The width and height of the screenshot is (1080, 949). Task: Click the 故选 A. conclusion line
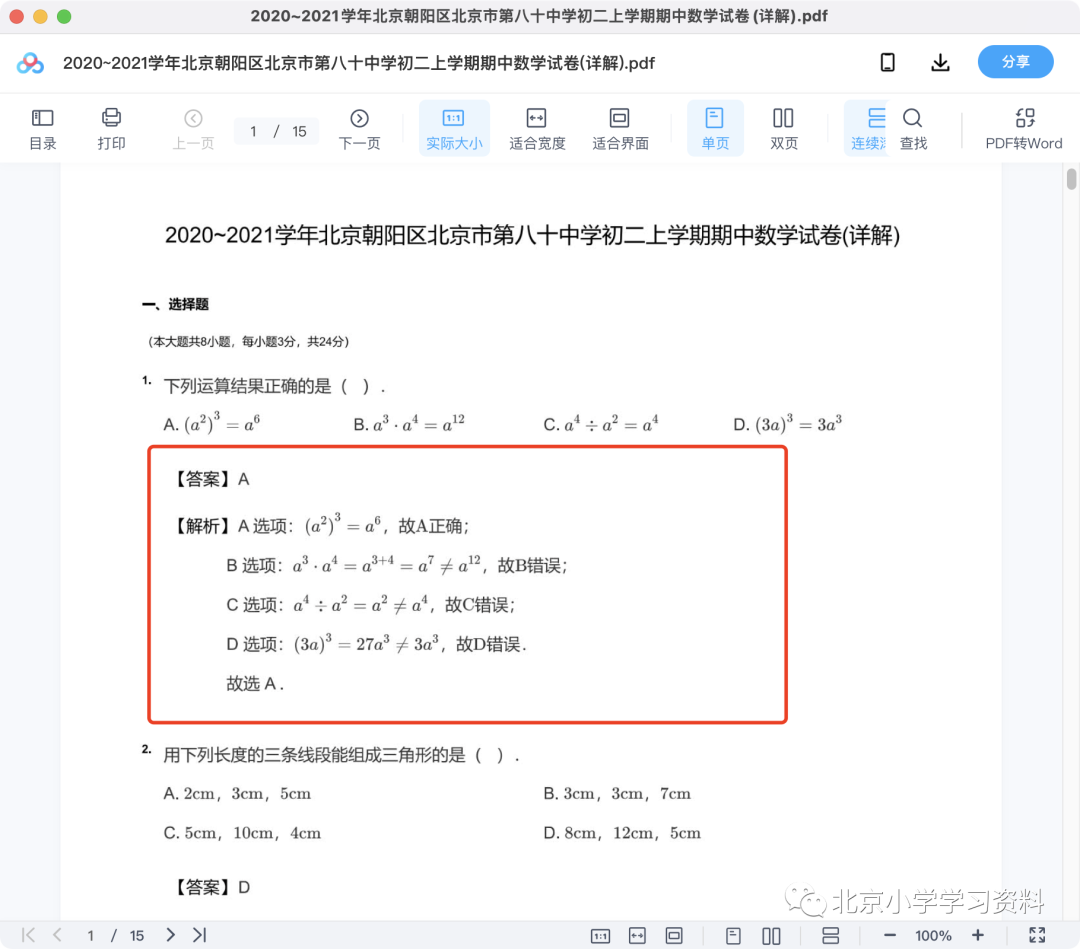255,683
